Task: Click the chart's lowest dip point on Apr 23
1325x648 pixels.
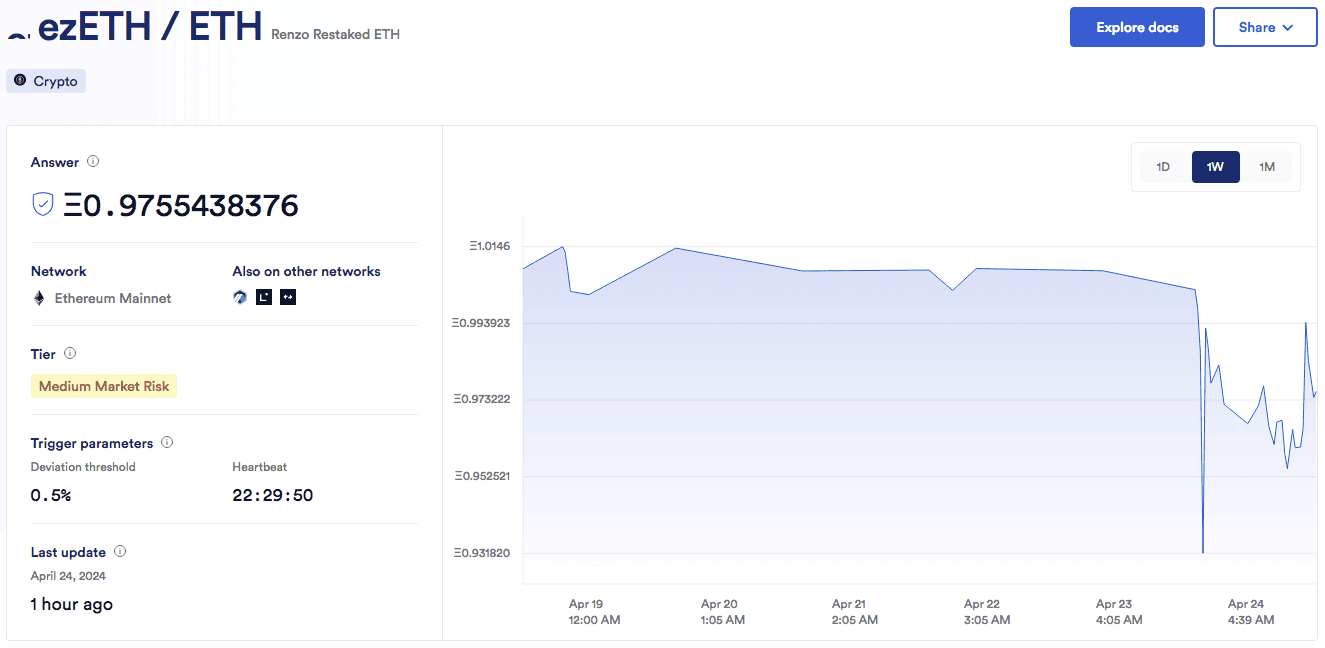Action: (1202, 551)
